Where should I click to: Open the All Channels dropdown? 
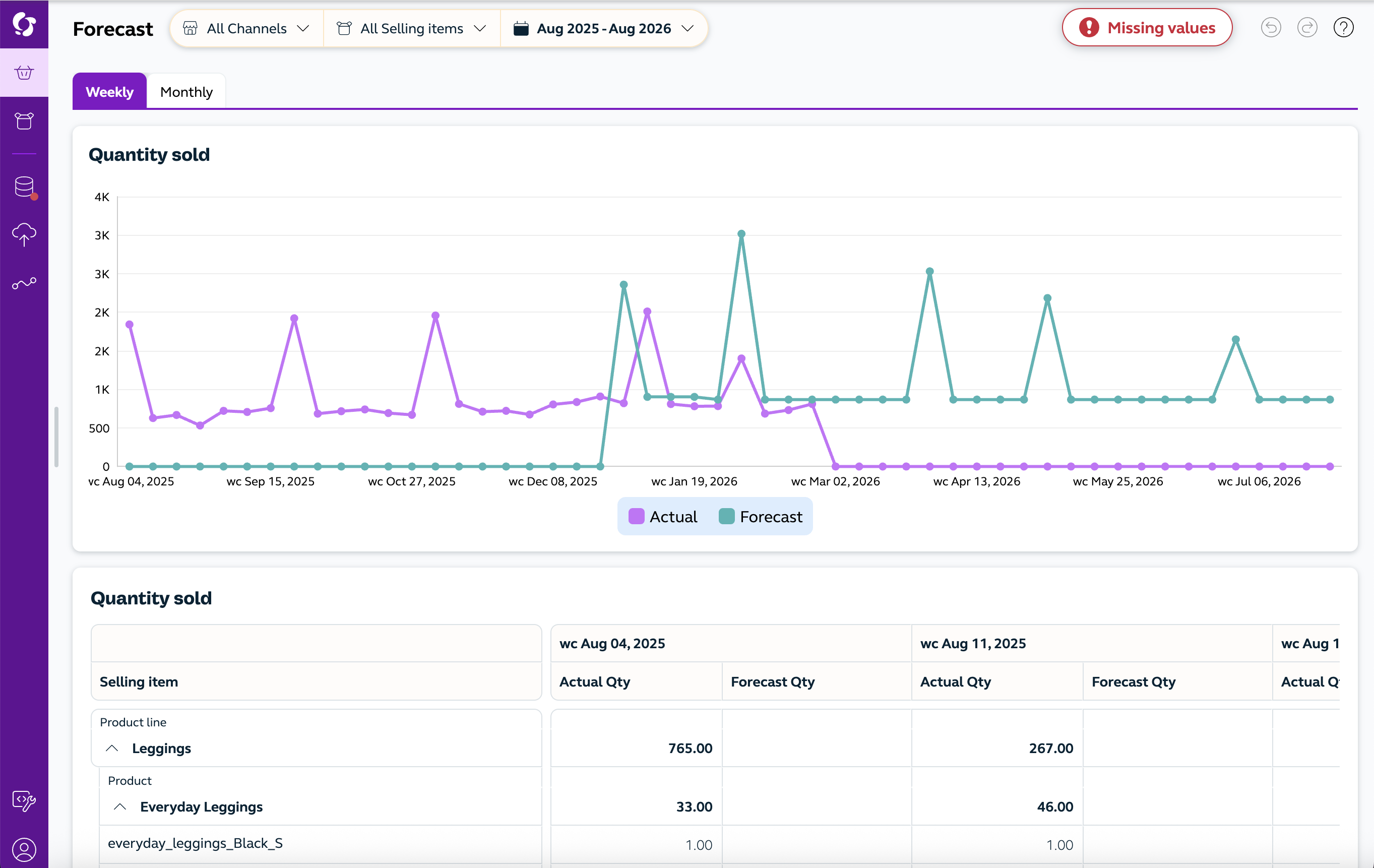(x=246, y=29)
